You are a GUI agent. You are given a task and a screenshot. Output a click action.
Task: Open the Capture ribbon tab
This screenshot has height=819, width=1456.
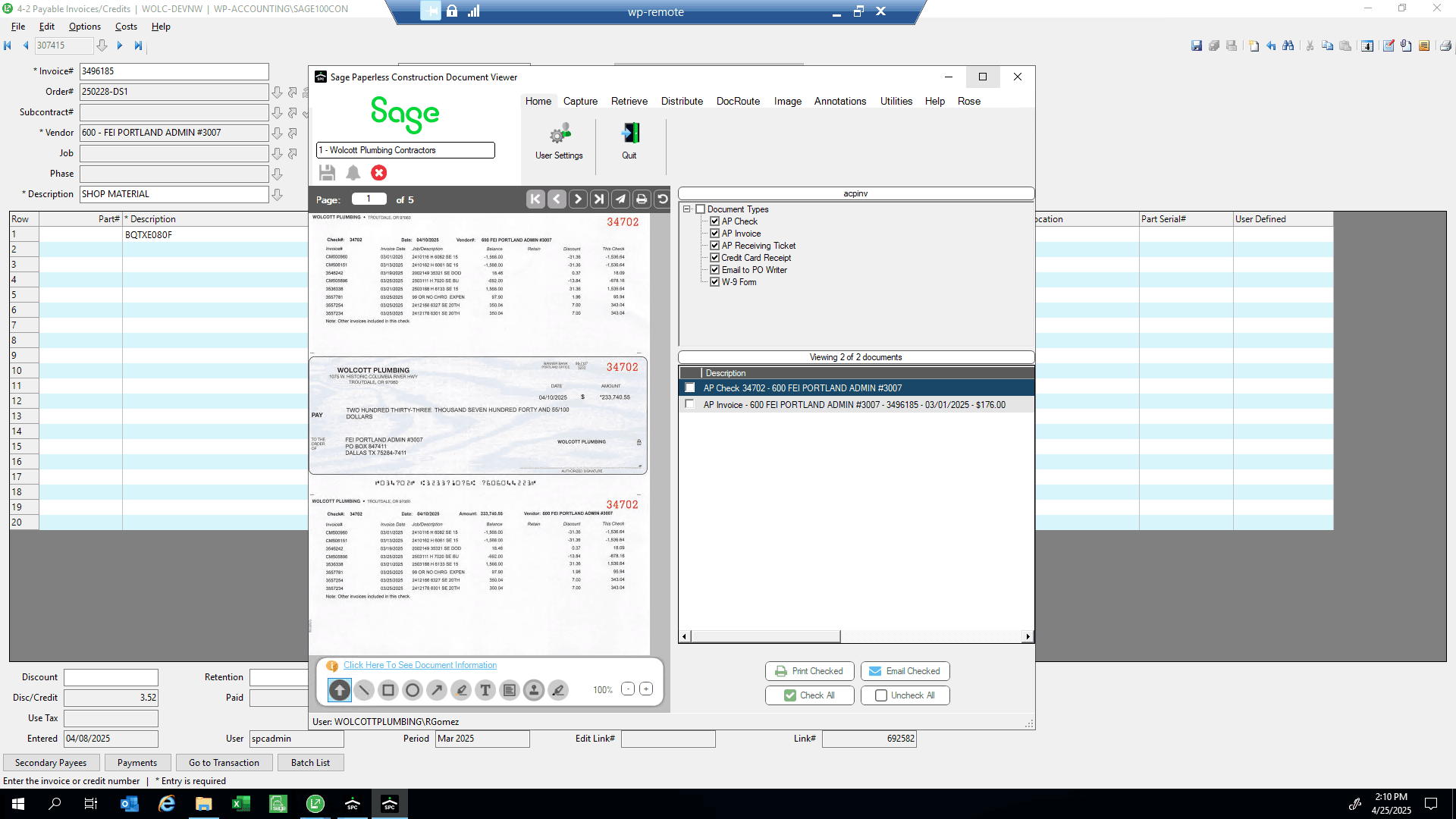pos(580,101)
